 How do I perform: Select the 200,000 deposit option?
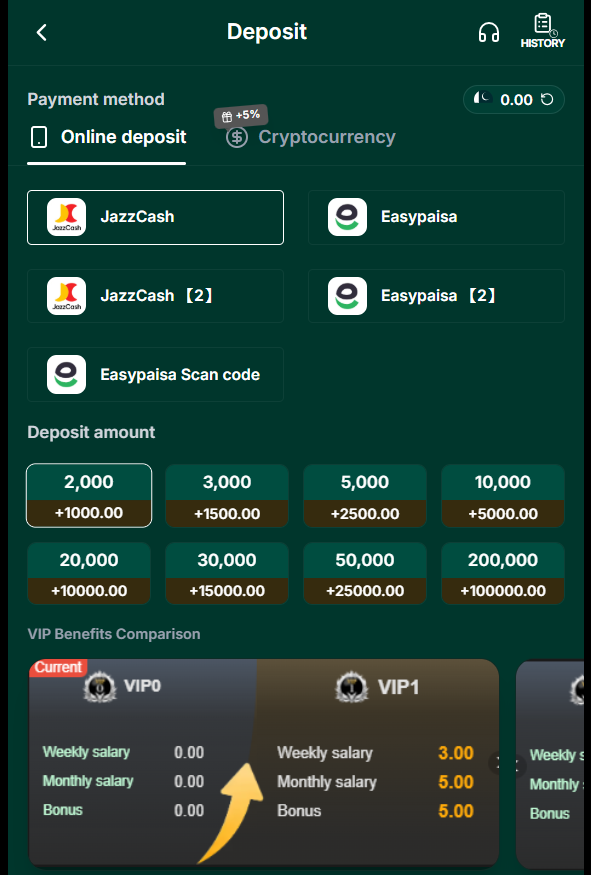point(503,573)
